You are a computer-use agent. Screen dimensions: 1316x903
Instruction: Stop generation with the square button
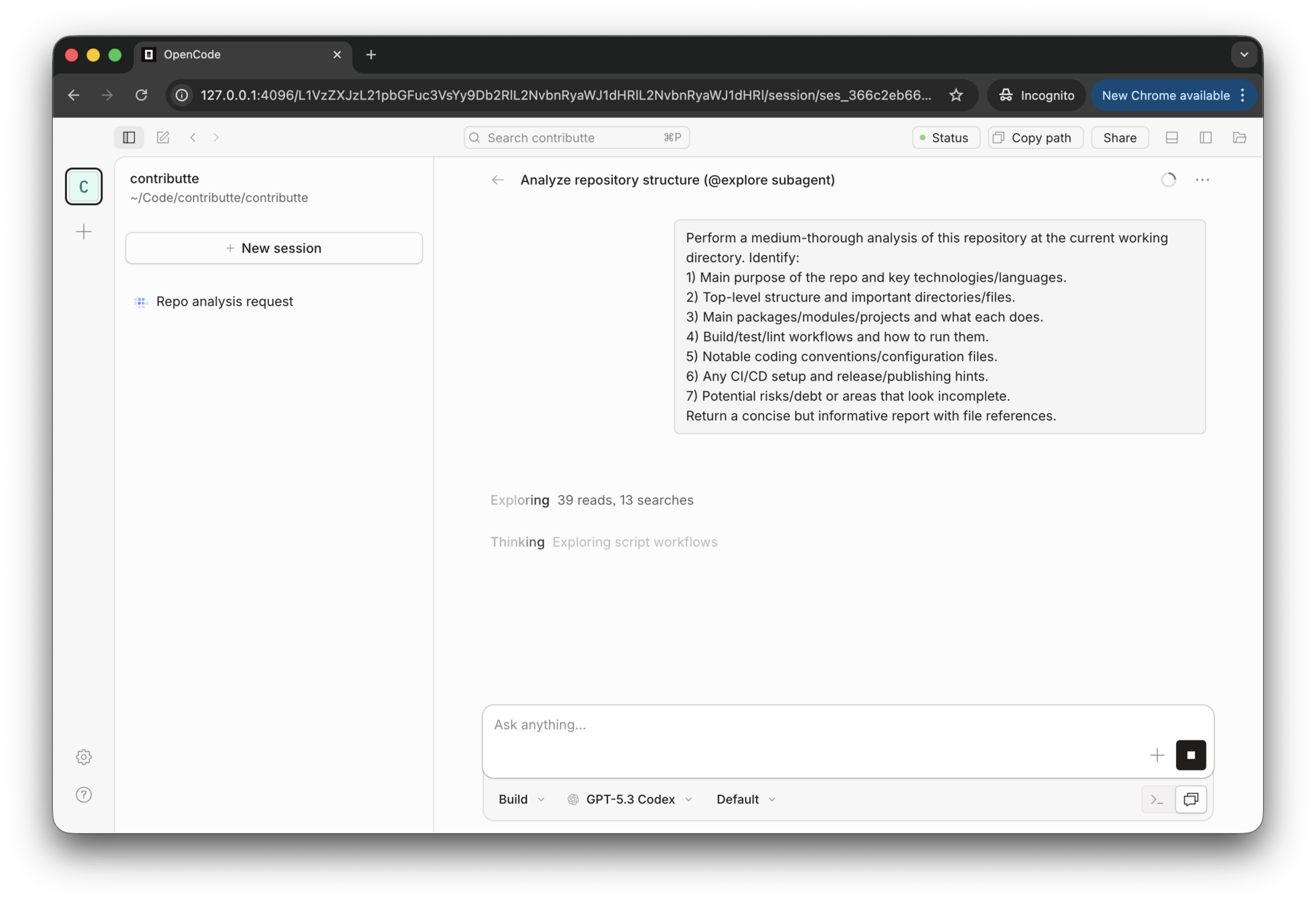click(x=1190, y=755)
